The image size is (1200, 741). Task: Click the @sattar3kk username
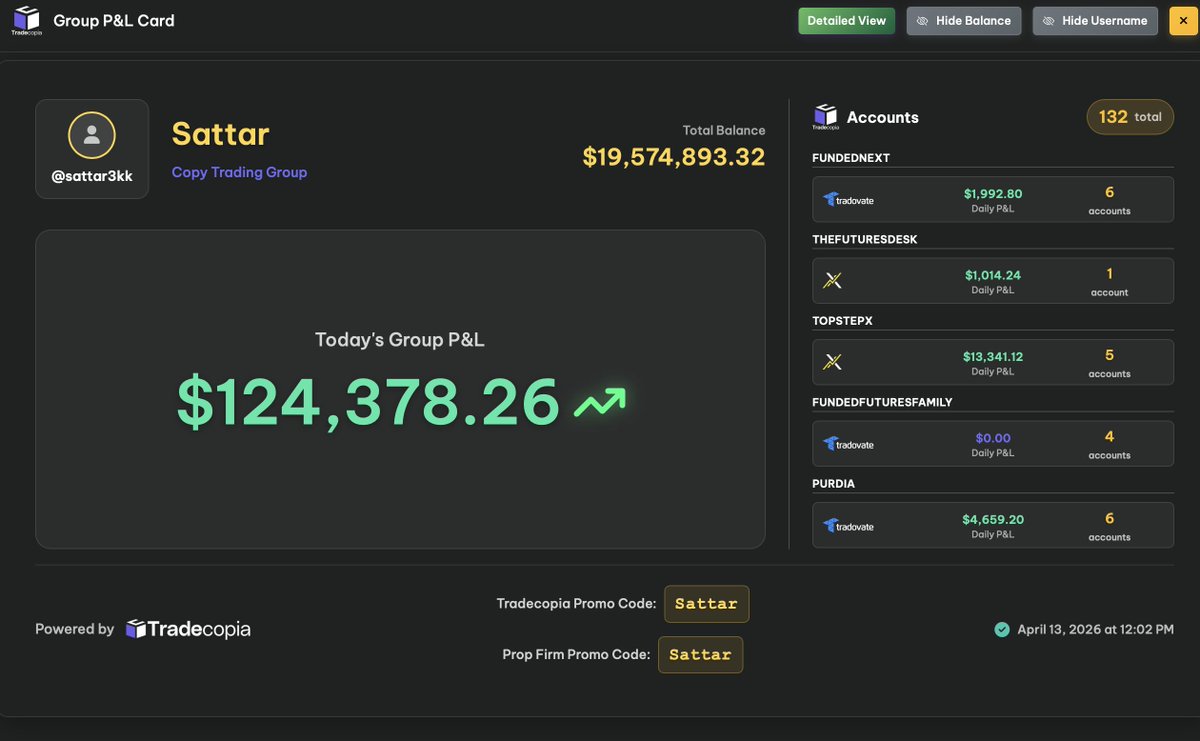[92, 176]
